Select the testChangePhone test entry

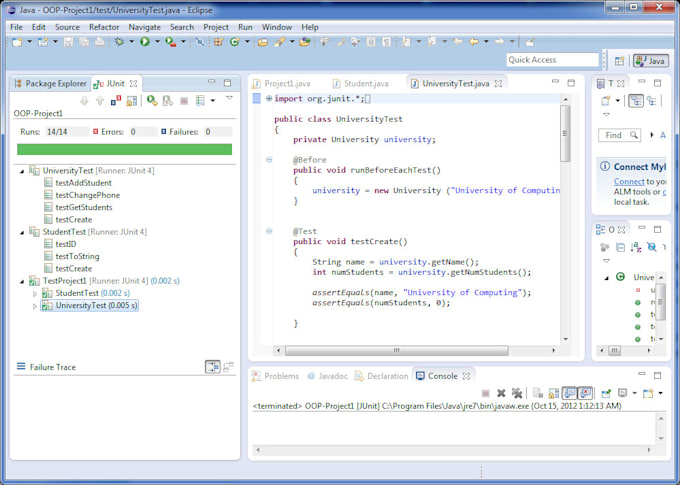tap(87, 195)
